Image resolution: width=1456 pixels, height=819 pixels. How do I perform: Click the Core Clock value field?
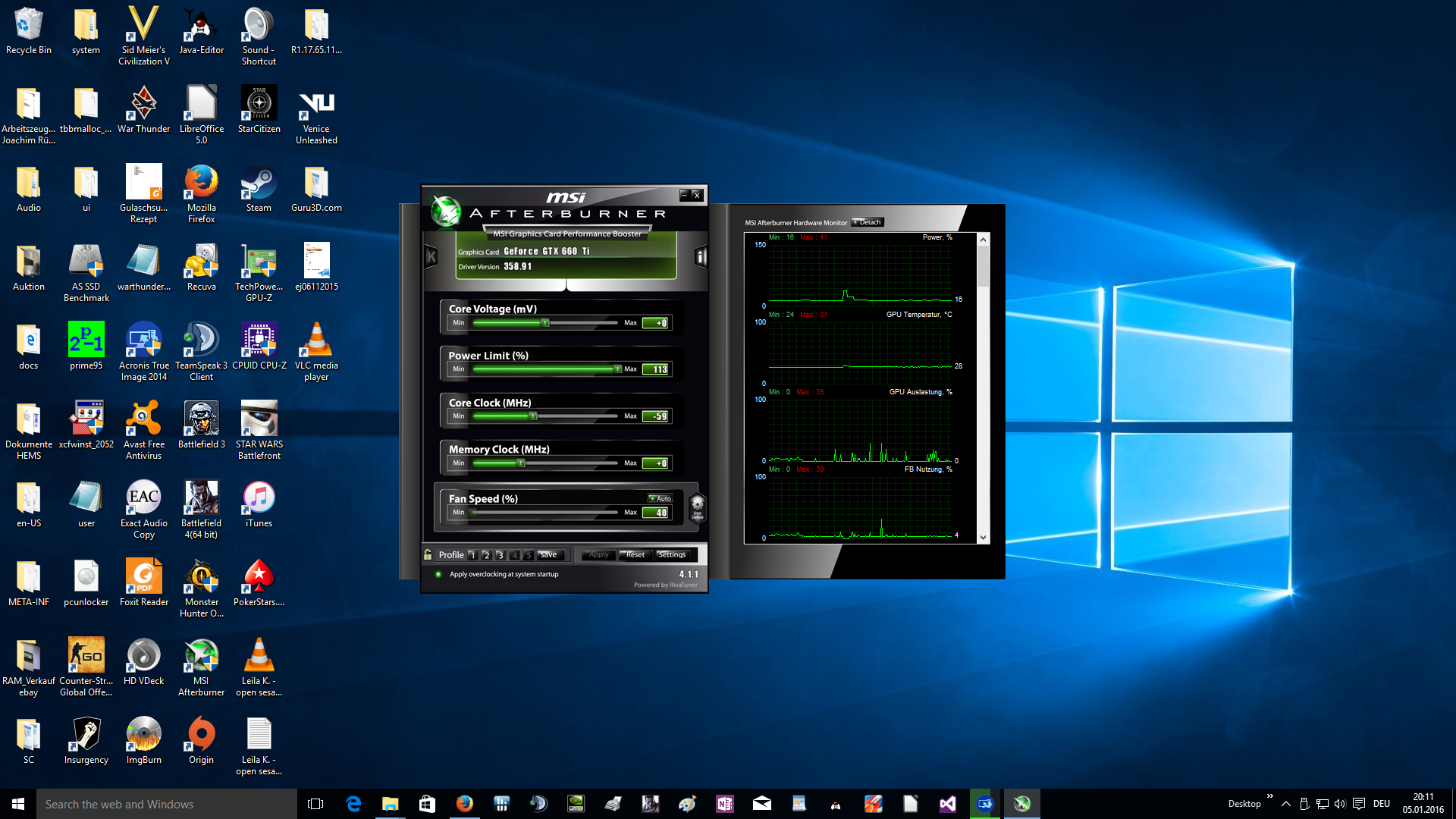(x=656, y=416)
